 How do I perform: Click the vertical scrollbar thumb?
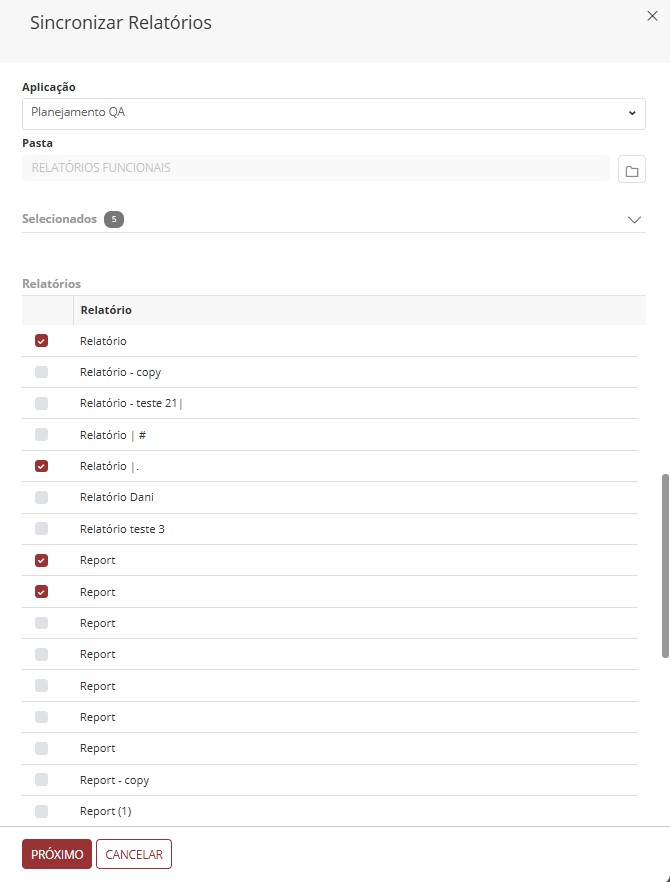coord(665,565)
